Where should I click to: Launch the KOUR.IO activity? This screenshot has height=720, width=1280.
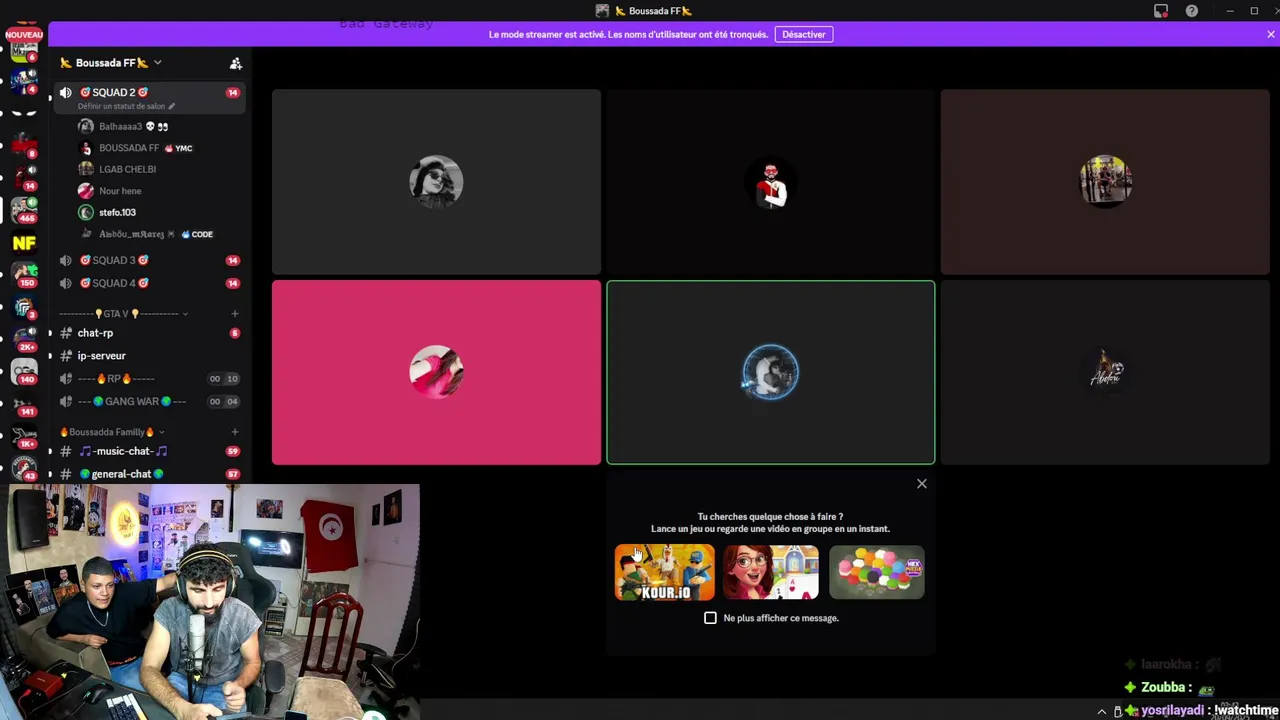click(x=665, y=572)
